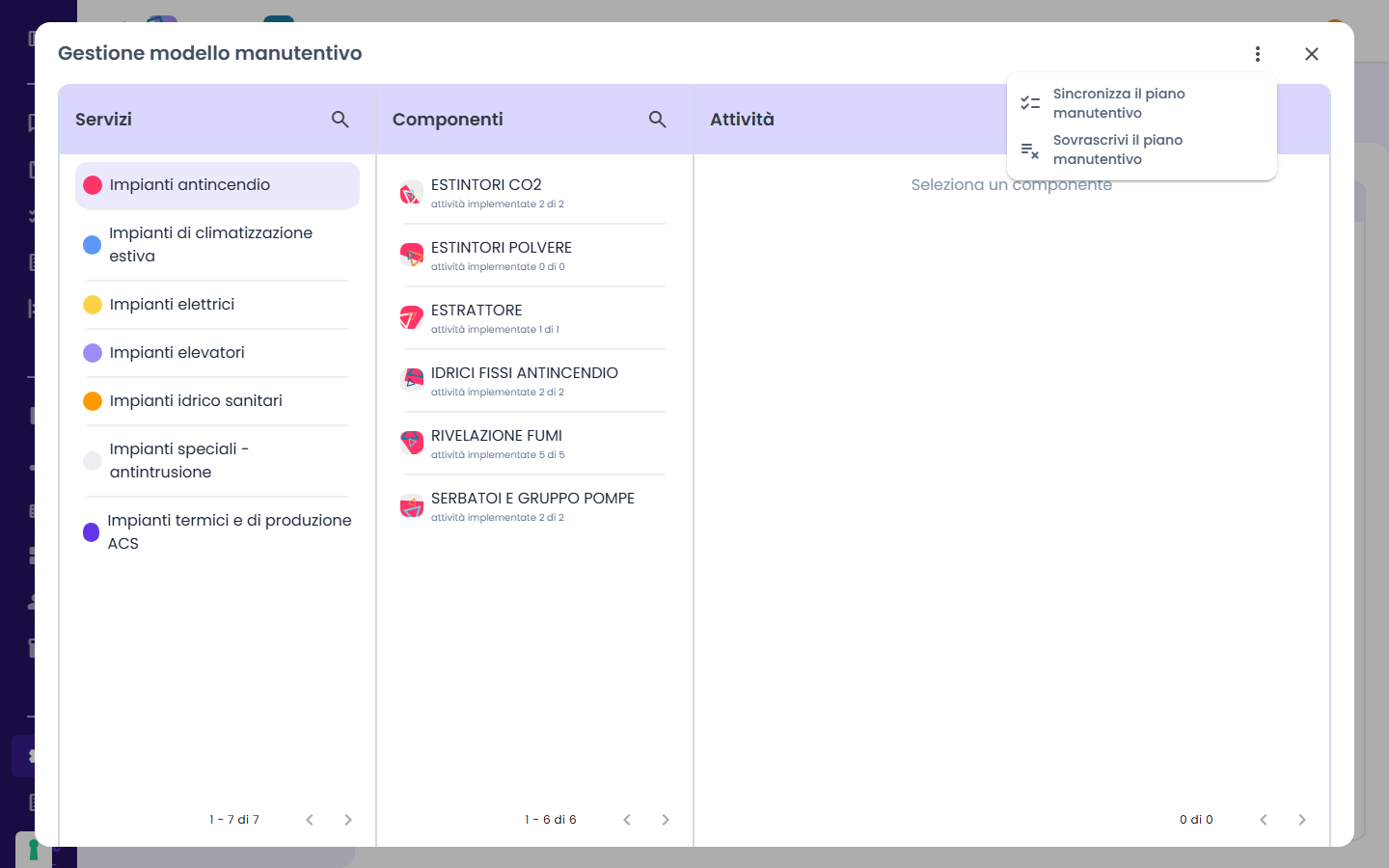Choose Sincronizza il piano manutentivo
The image size is (1389, 868).
pyautogui.click(x=1142, y=103)
